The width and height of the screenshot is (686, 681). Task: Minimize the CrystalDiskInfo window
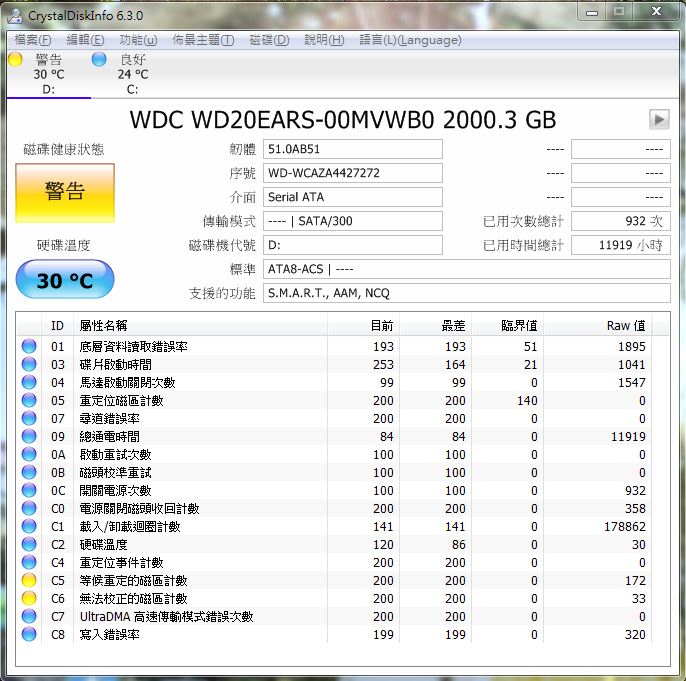592,12
